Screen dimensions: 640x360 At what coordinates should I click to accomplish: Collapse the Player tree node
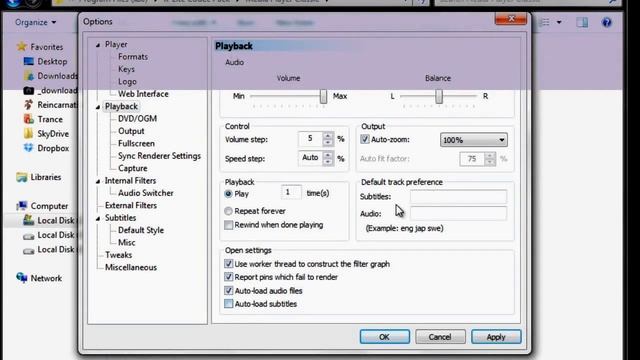click(x=98, y=45)
